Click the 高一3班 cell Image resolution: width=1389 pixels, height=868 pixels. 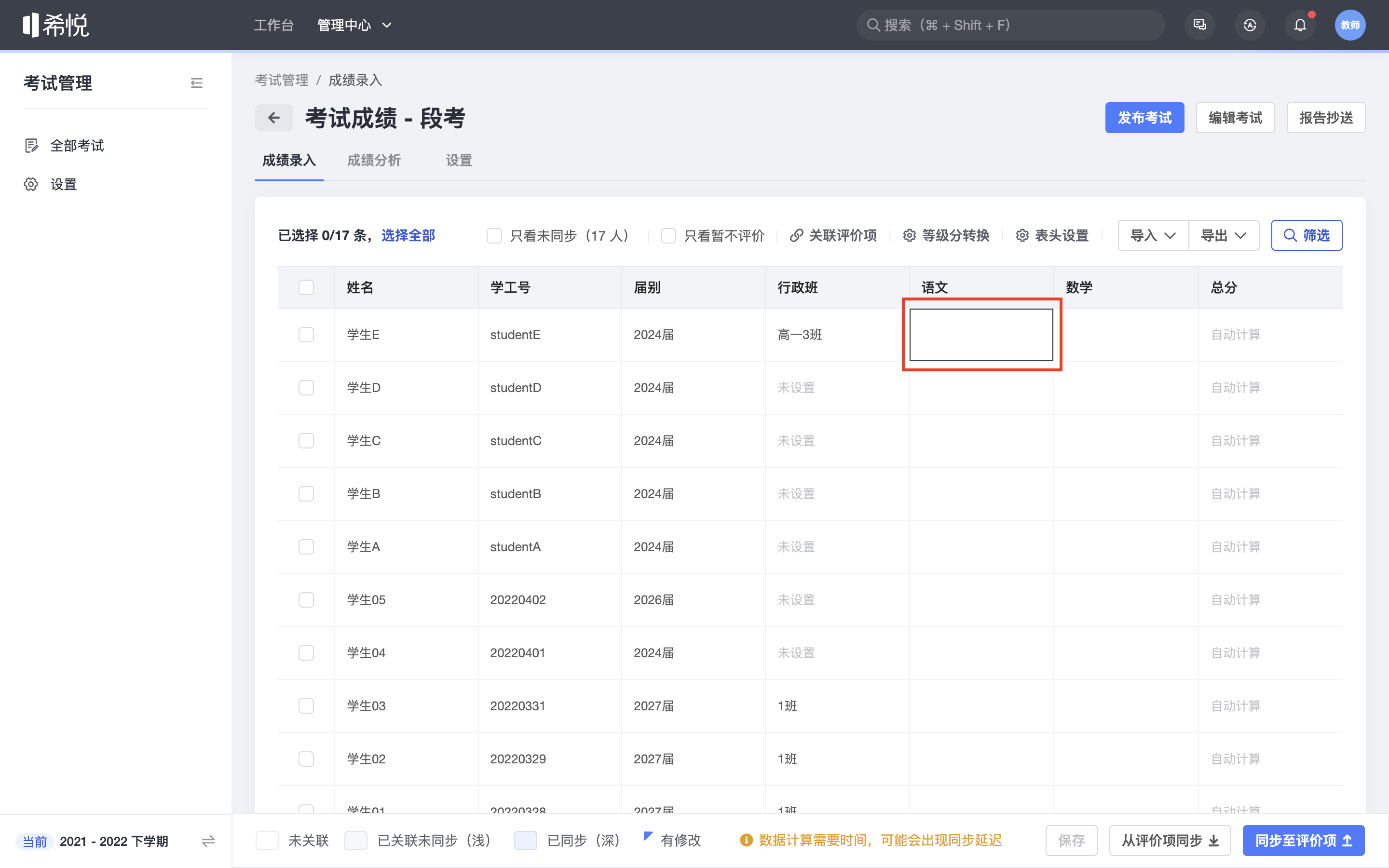click(837, 335)
